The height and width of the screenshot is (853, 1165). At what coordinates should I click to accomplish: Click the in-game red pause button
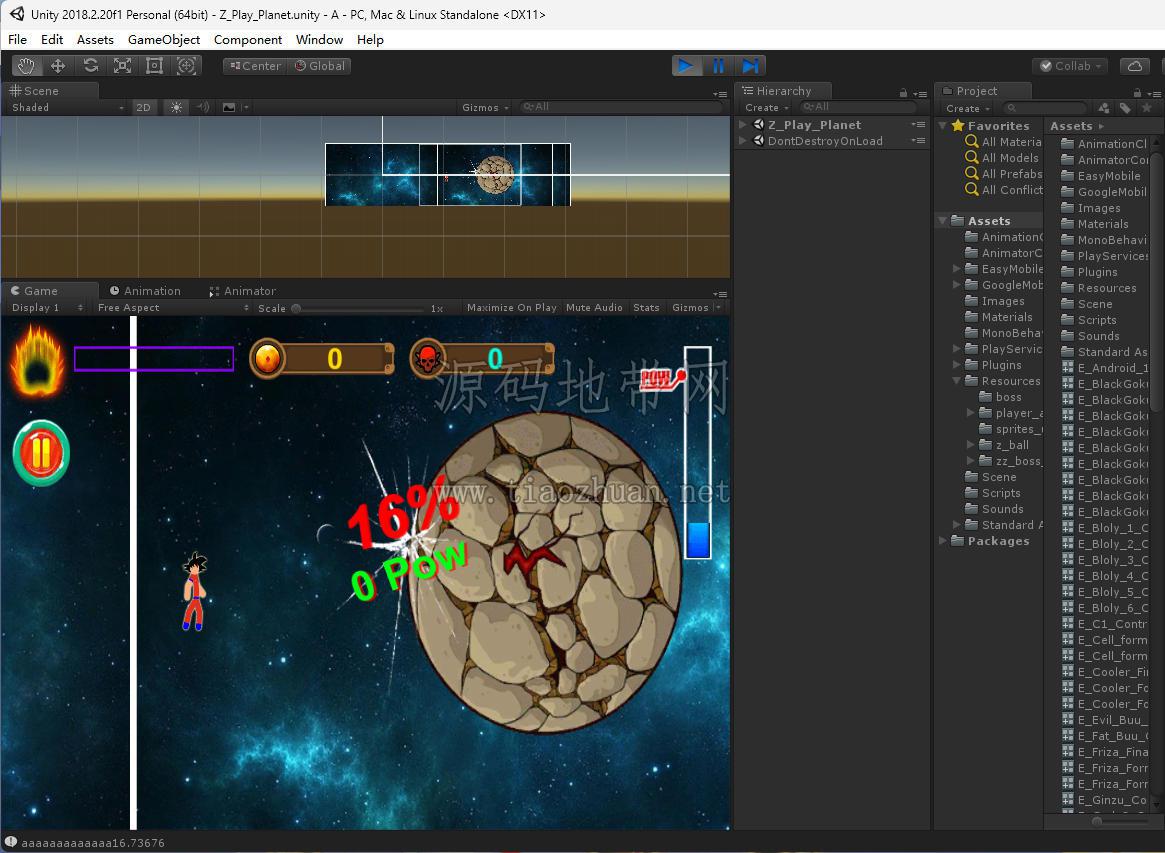pos(41,453)
